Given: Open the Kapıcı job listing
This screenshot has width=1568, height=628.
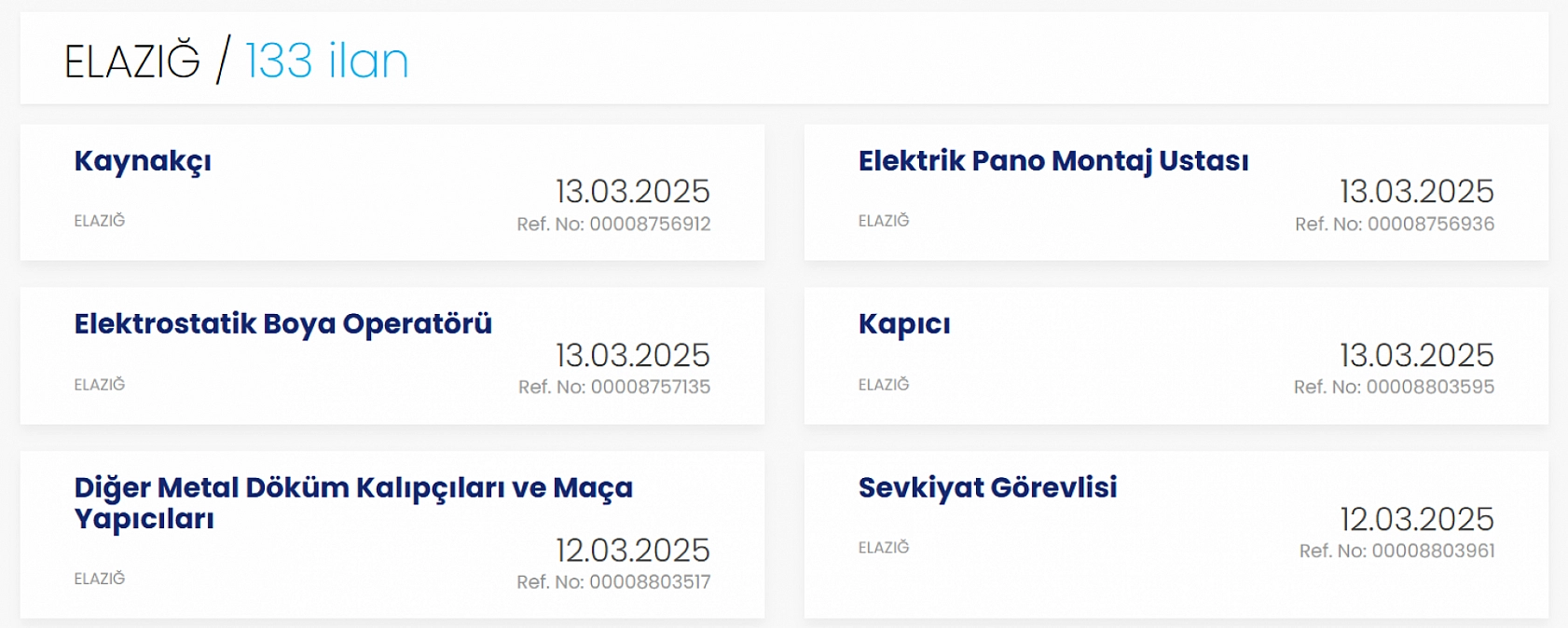Looking at the screenshot, I should [x=903, y=324].
